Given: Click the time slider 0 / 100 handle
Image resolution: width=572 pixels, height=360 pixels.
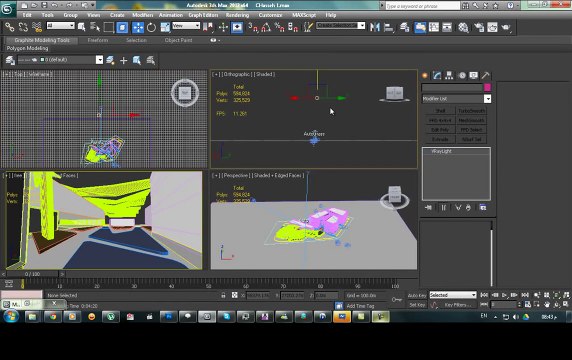Looking at the screenshot, I should (32, 274).
